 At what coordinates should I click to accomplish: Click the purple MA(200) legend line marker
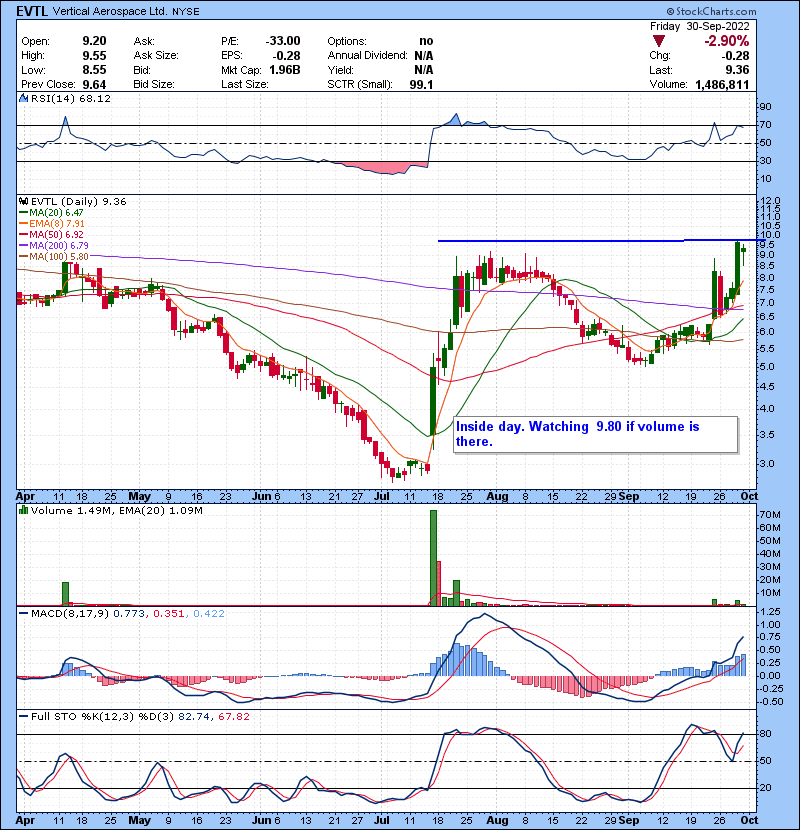[x=23, y=246]
